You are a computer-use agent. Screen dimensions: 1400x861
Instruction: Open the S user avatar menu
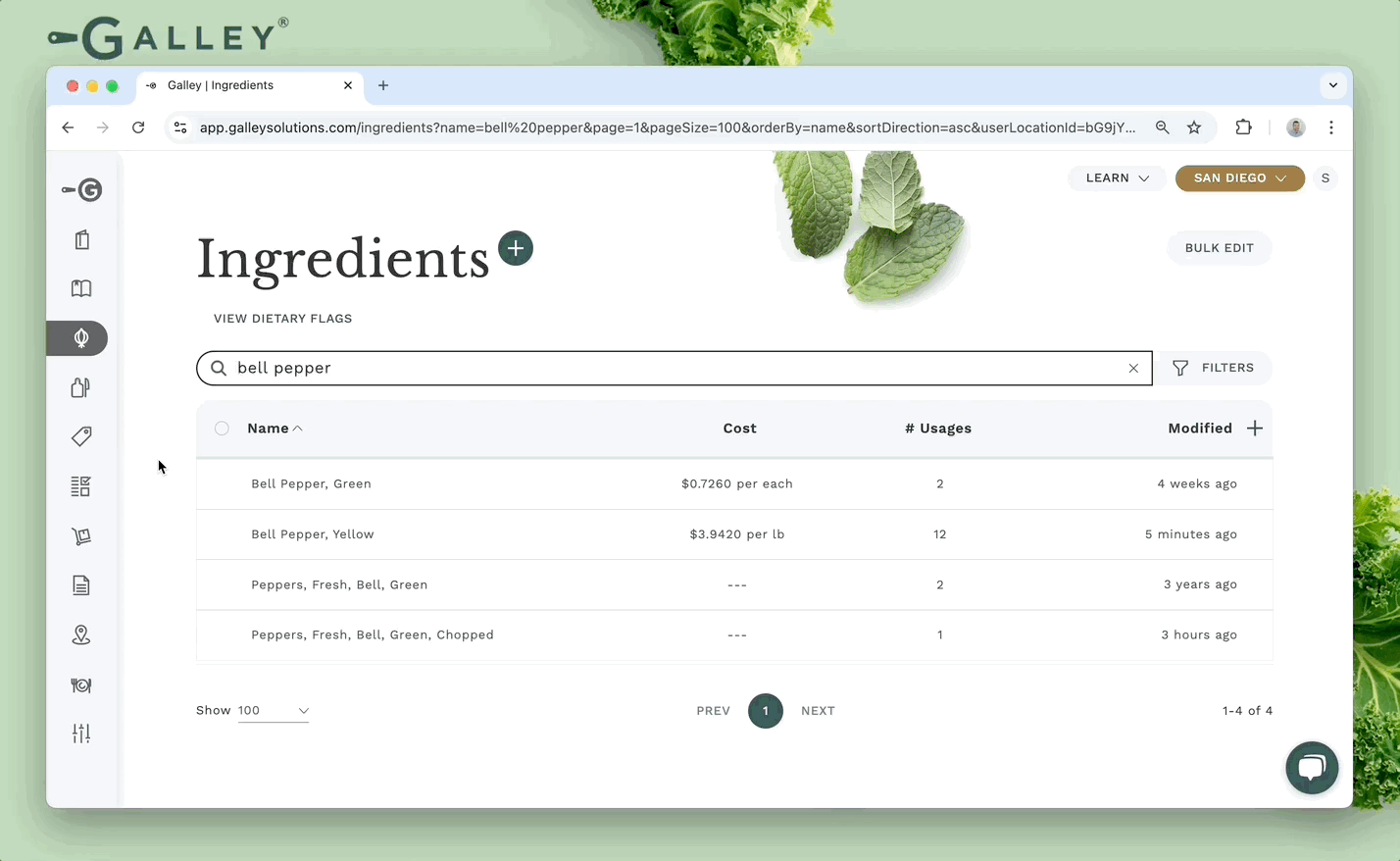click(1325, 178)
